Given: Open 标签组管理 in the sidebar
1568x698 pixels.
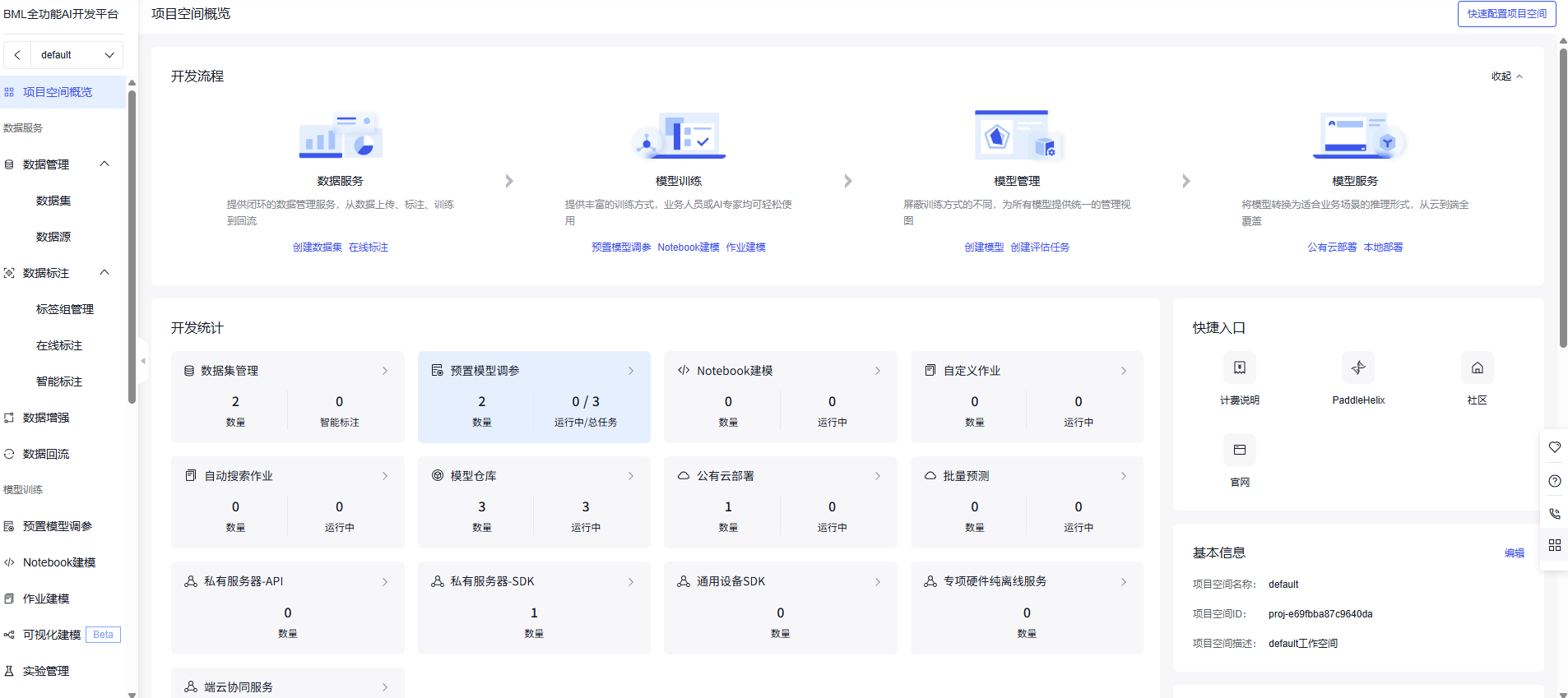Looking at the screenshot, I should [65, 309].
